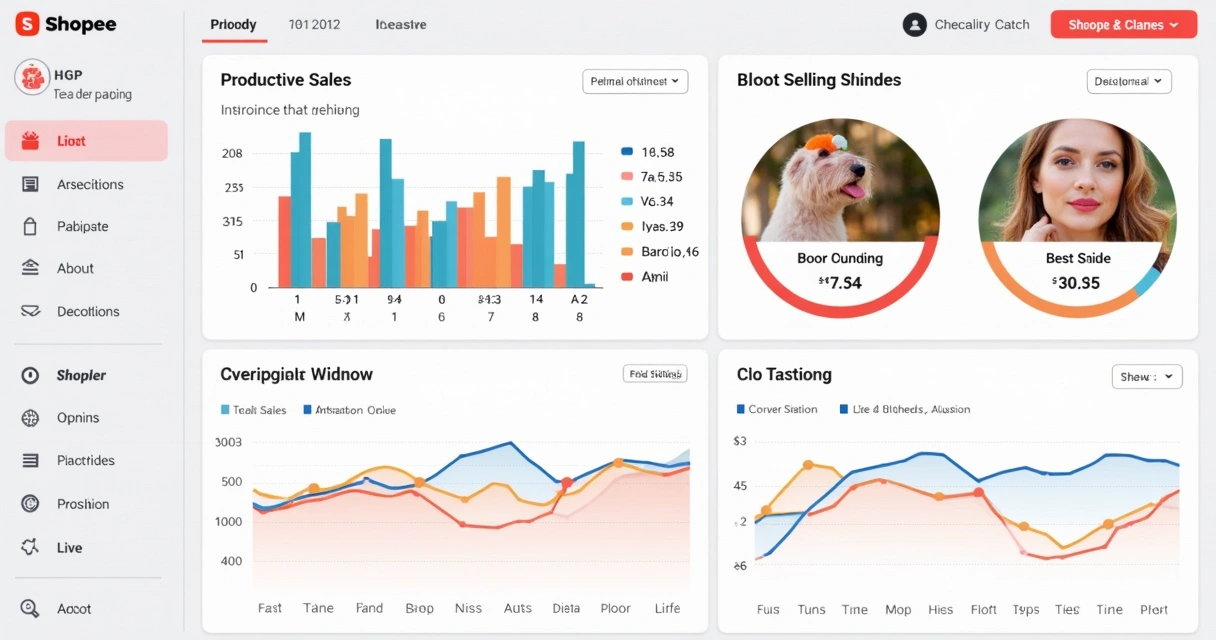Toggle the Teait Sales legend series

tap(253, 410)
